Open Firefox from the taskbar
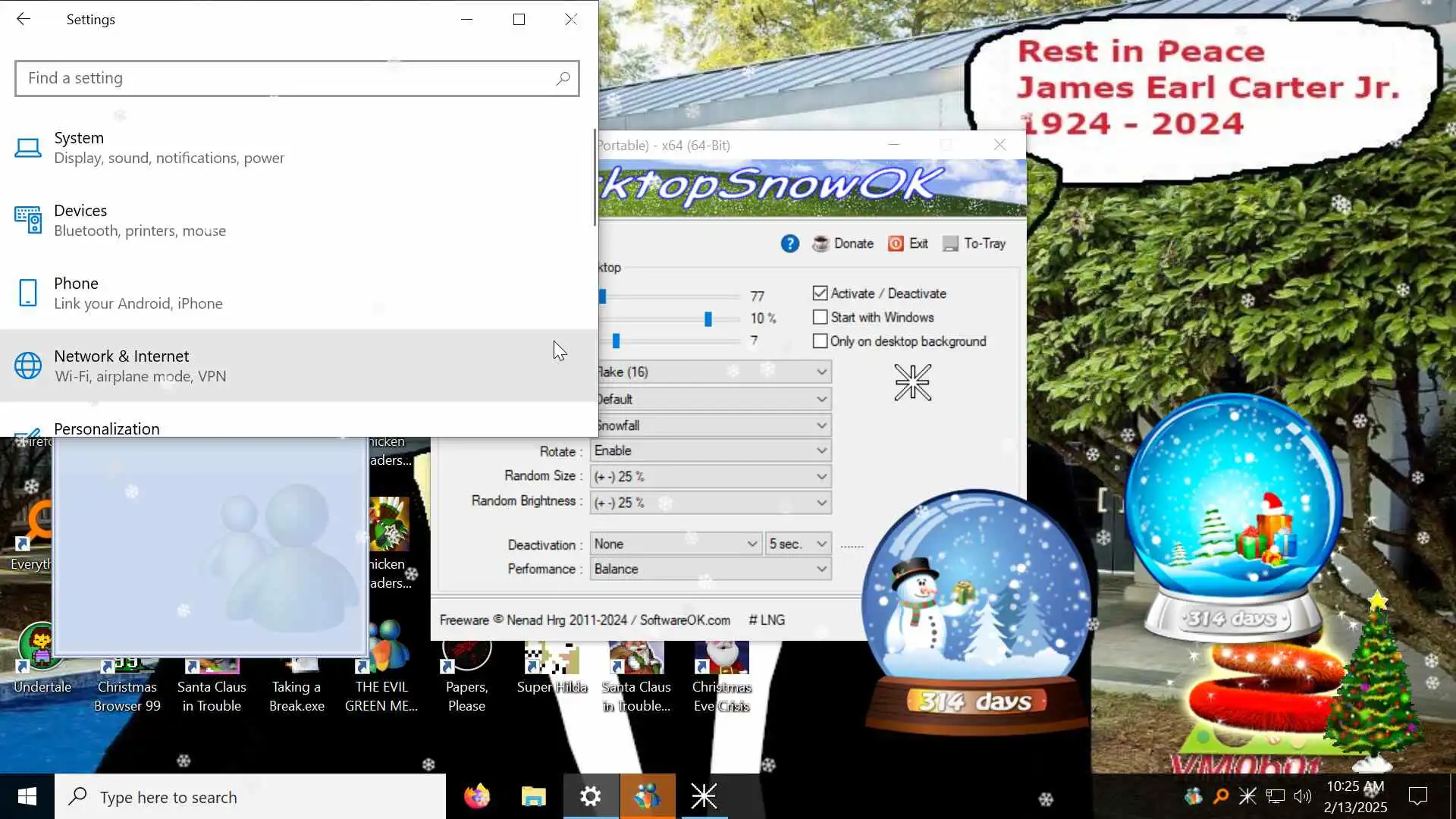The width and height of the screenshot is (1456, 819). point(477,796)
